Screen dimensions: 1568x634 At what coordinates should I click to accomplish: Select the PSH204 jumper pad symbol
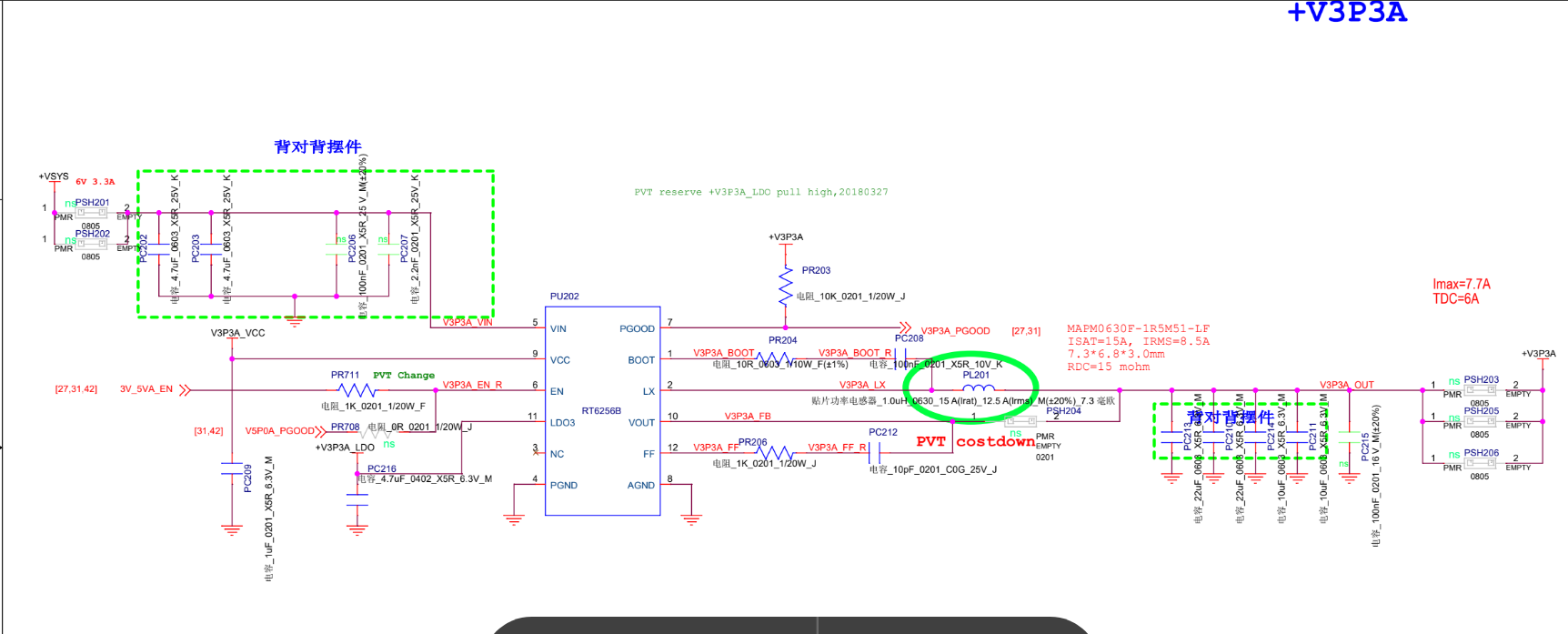(1020, 421)
